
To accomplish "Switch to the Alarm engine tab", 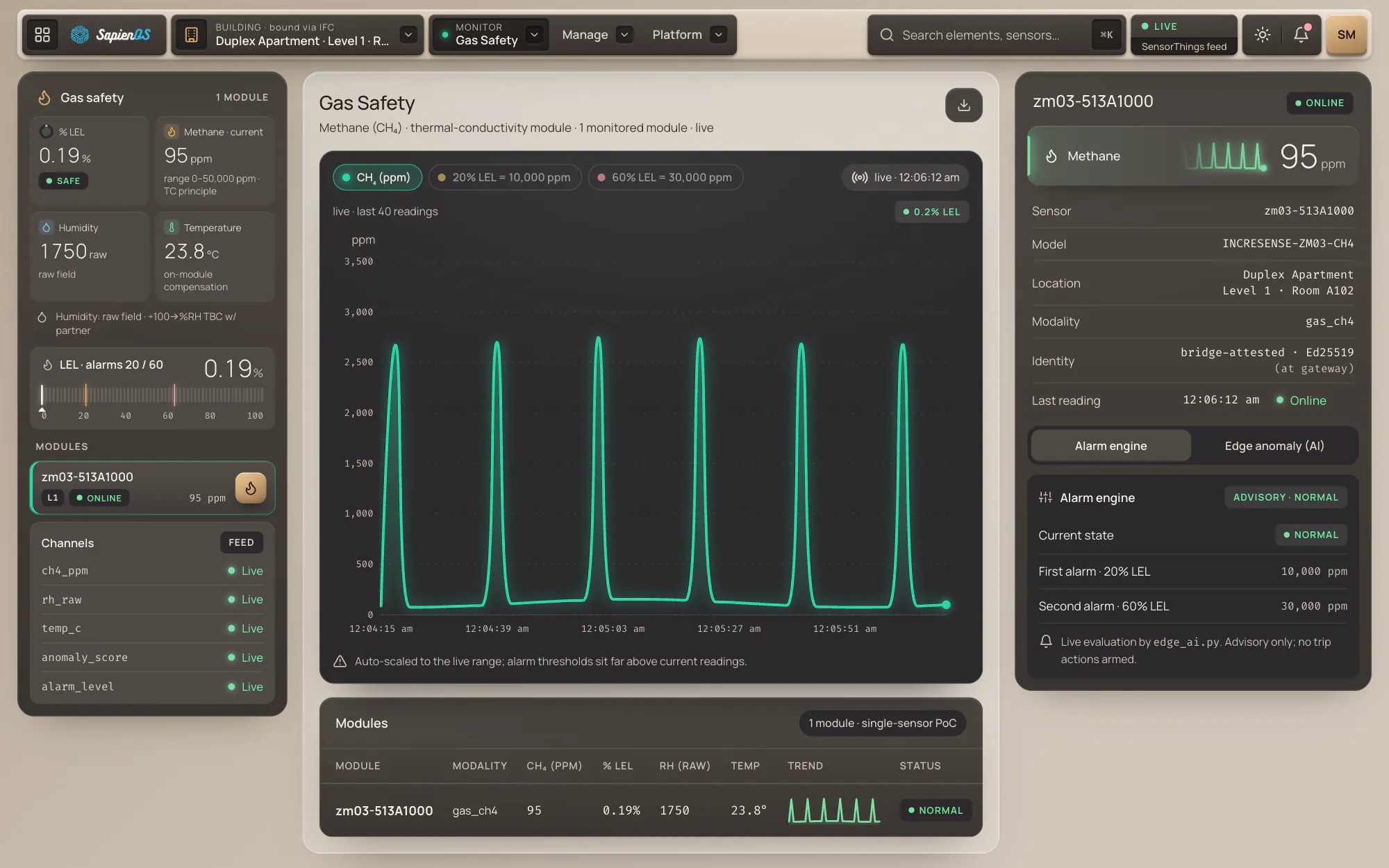I will [1111, 446].
